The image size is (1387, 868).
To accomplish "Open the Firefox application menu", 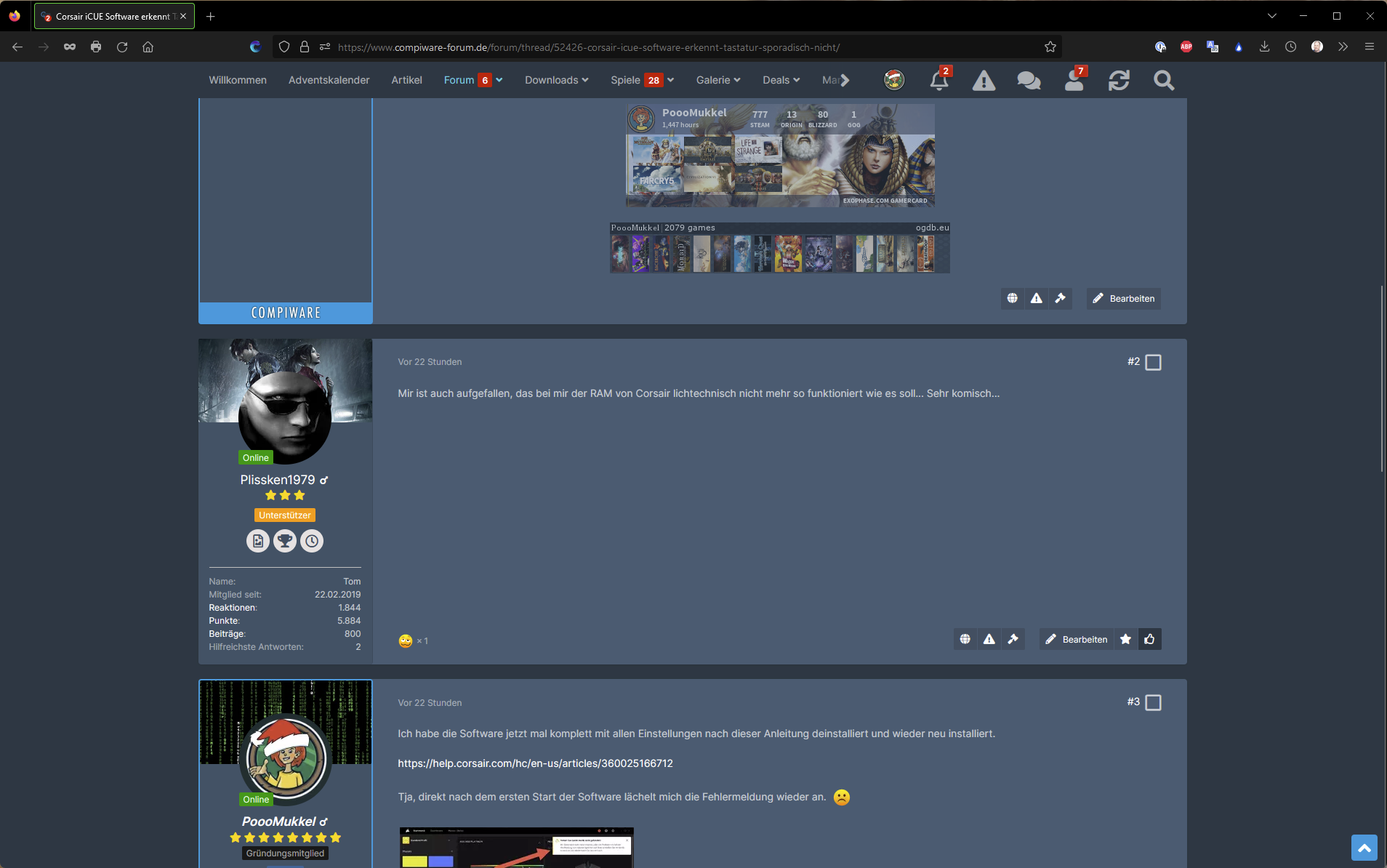I will click(1370, 47).
